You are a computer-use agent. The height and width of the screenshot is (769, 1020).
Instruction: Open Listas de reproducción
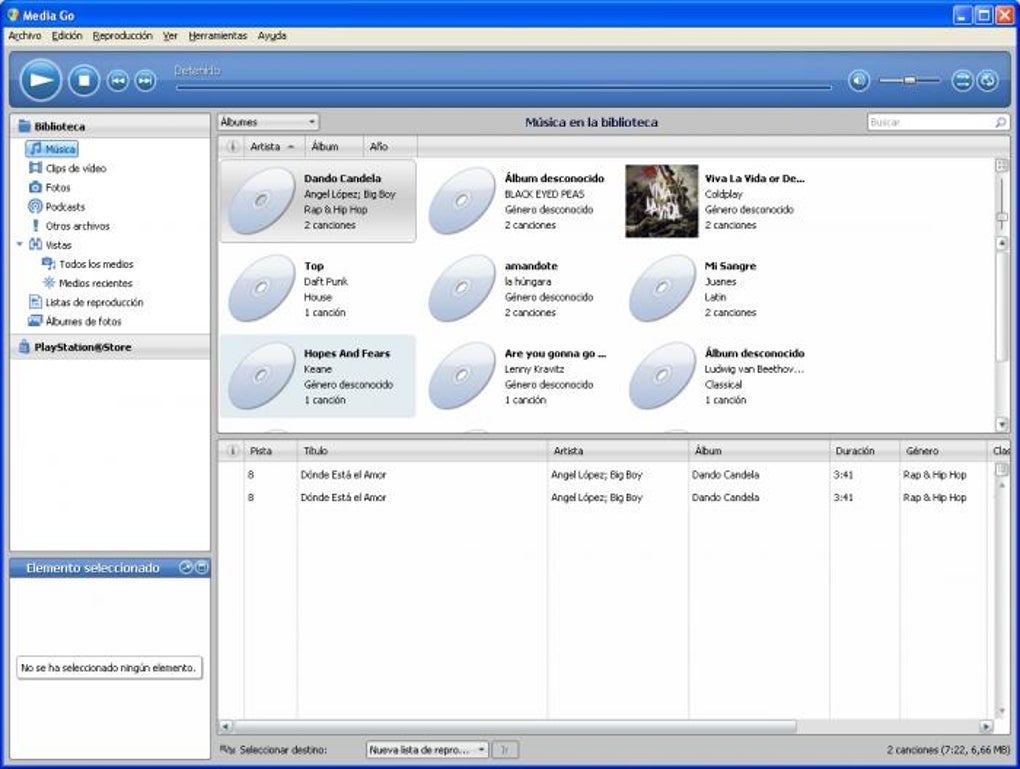[x=86, y=303]
